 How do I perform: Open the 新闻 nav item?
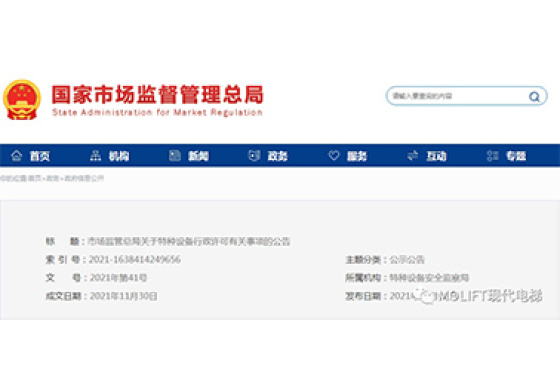point(198,156)
